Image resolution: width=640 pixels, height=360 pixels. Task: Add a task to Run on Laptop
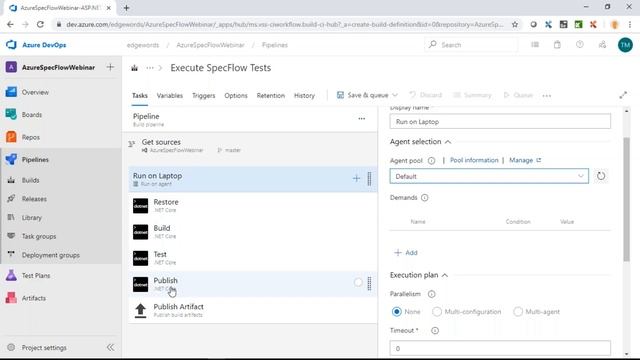(356, 178)
